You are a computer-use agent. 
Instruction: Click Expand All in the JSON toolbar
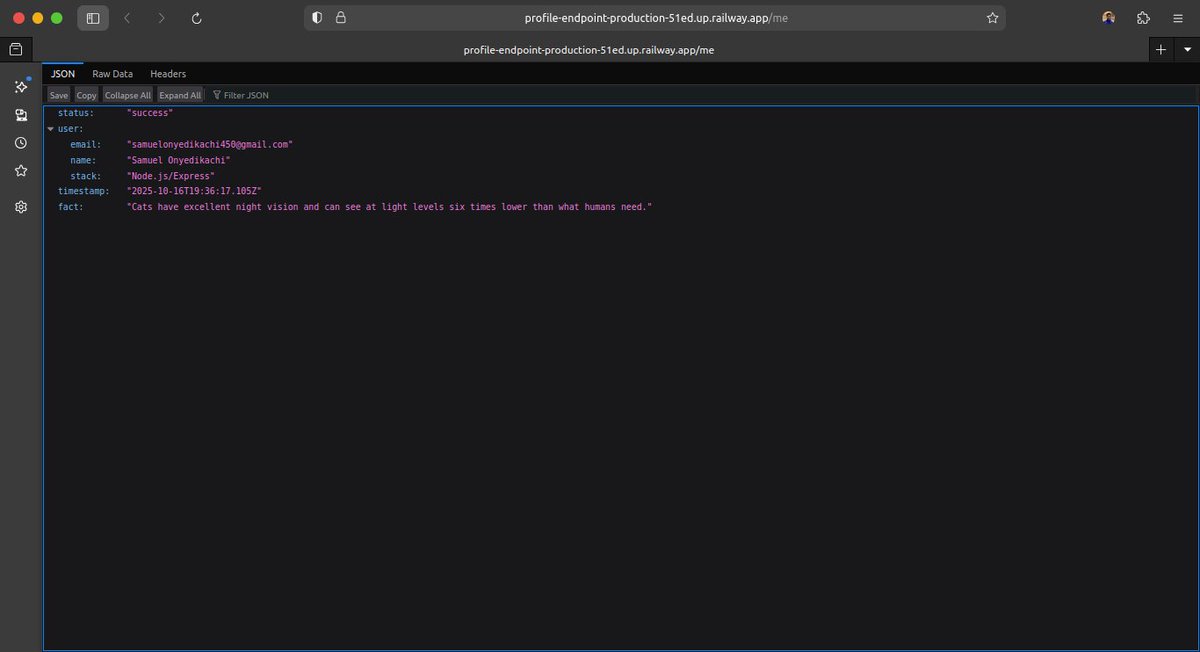click(179, 95)
